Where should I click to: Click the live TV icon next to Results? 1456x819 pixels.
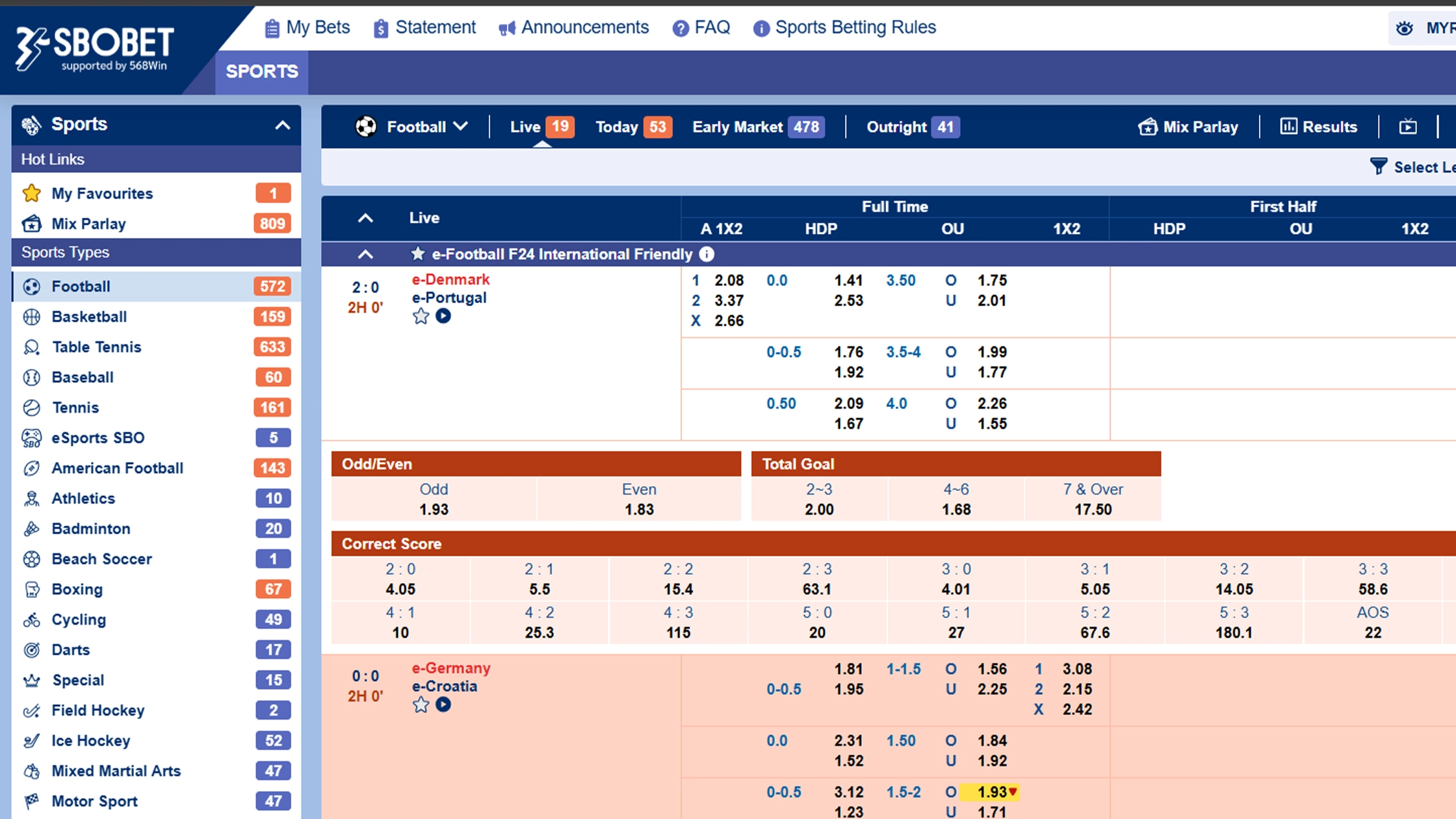point(1408,127)
